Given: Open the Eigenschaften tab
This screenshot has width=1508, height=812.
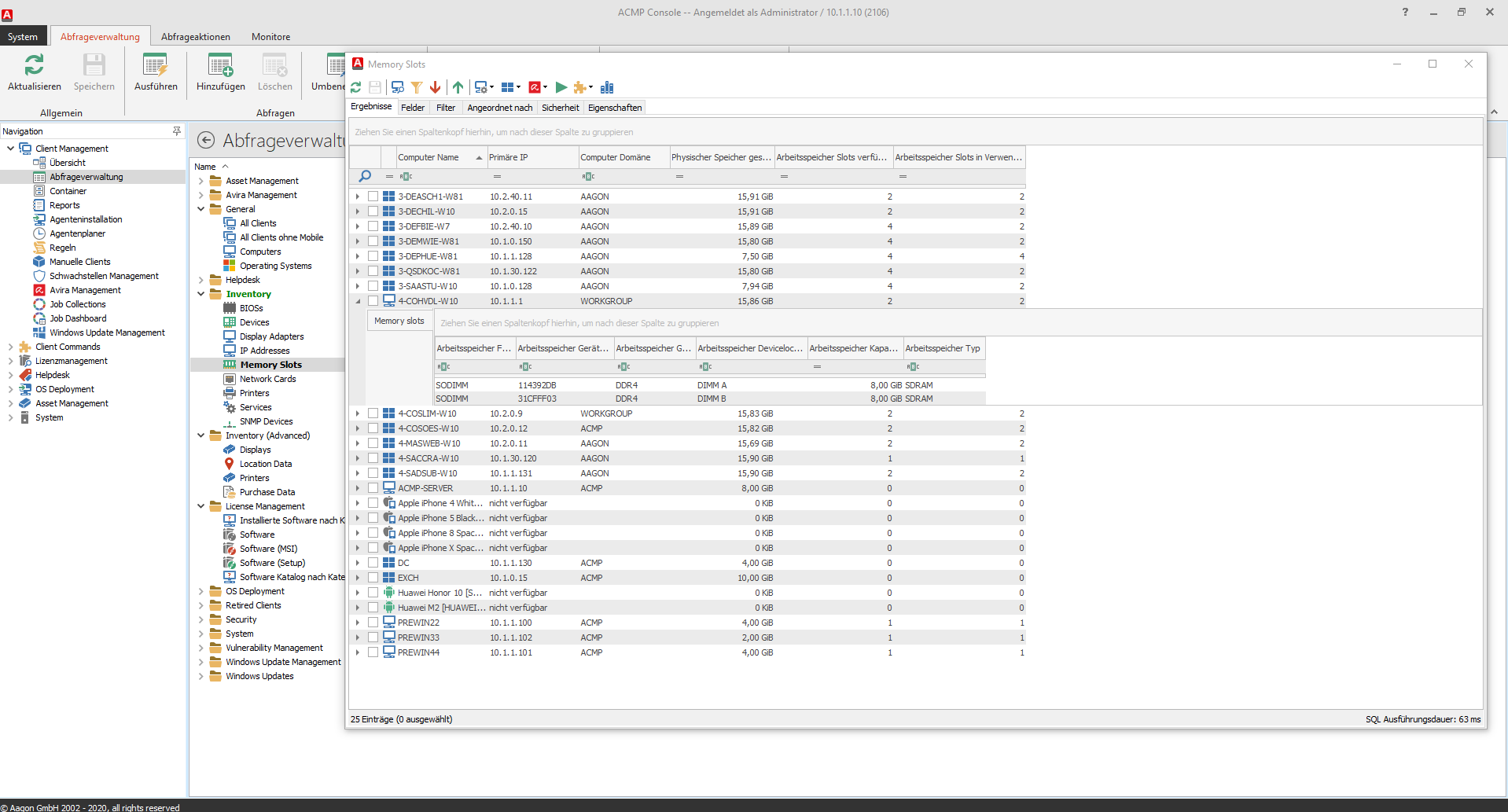Looking at the screenshot, I should 615,108.
